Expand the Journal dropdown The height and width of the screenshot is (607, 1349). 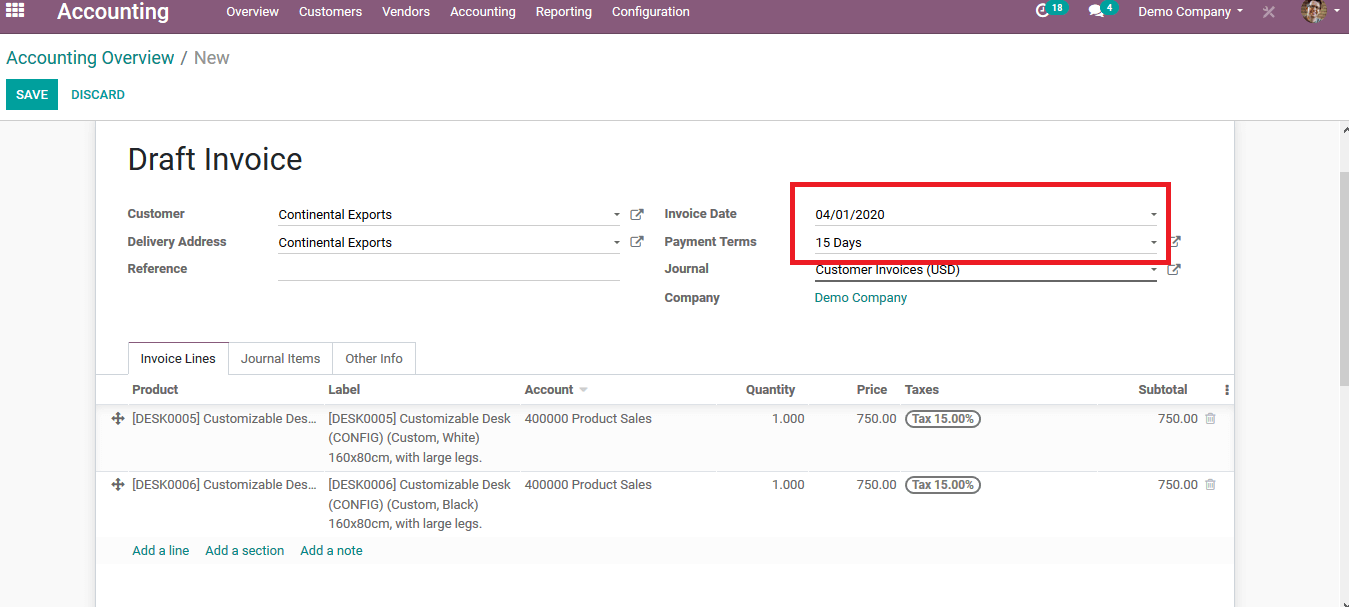1153,270
